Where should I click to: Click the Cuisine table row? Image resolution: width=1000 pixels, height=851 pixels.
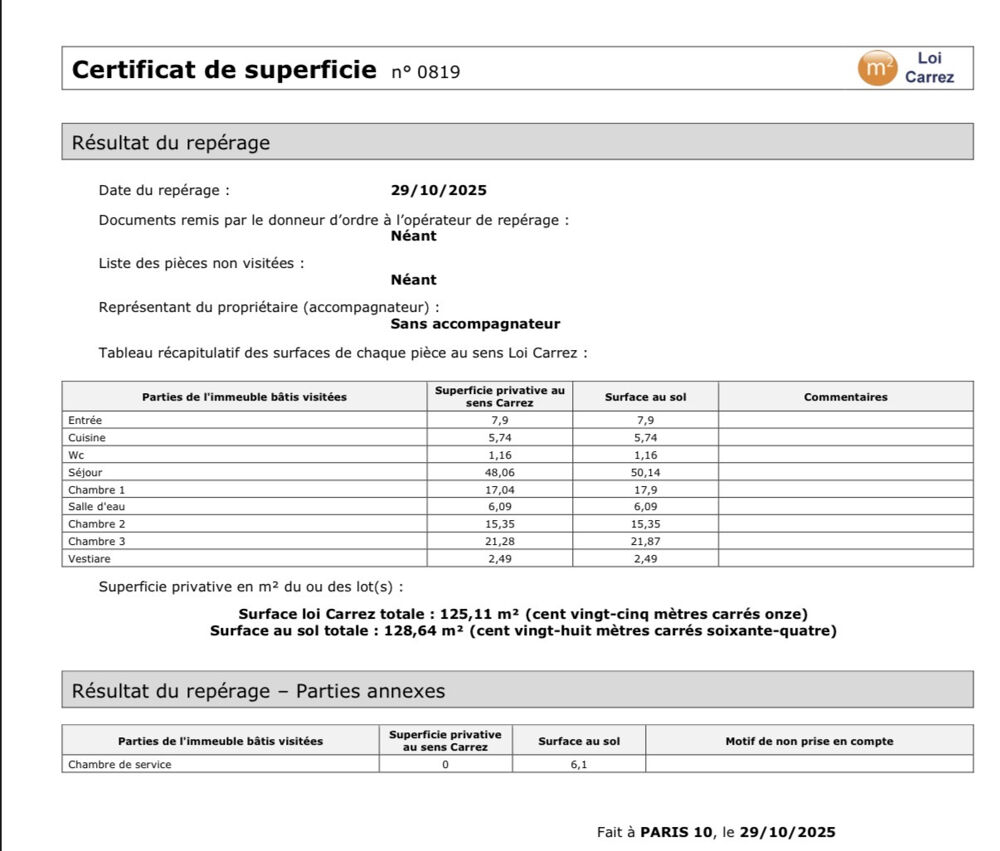[x=240, y=437]
